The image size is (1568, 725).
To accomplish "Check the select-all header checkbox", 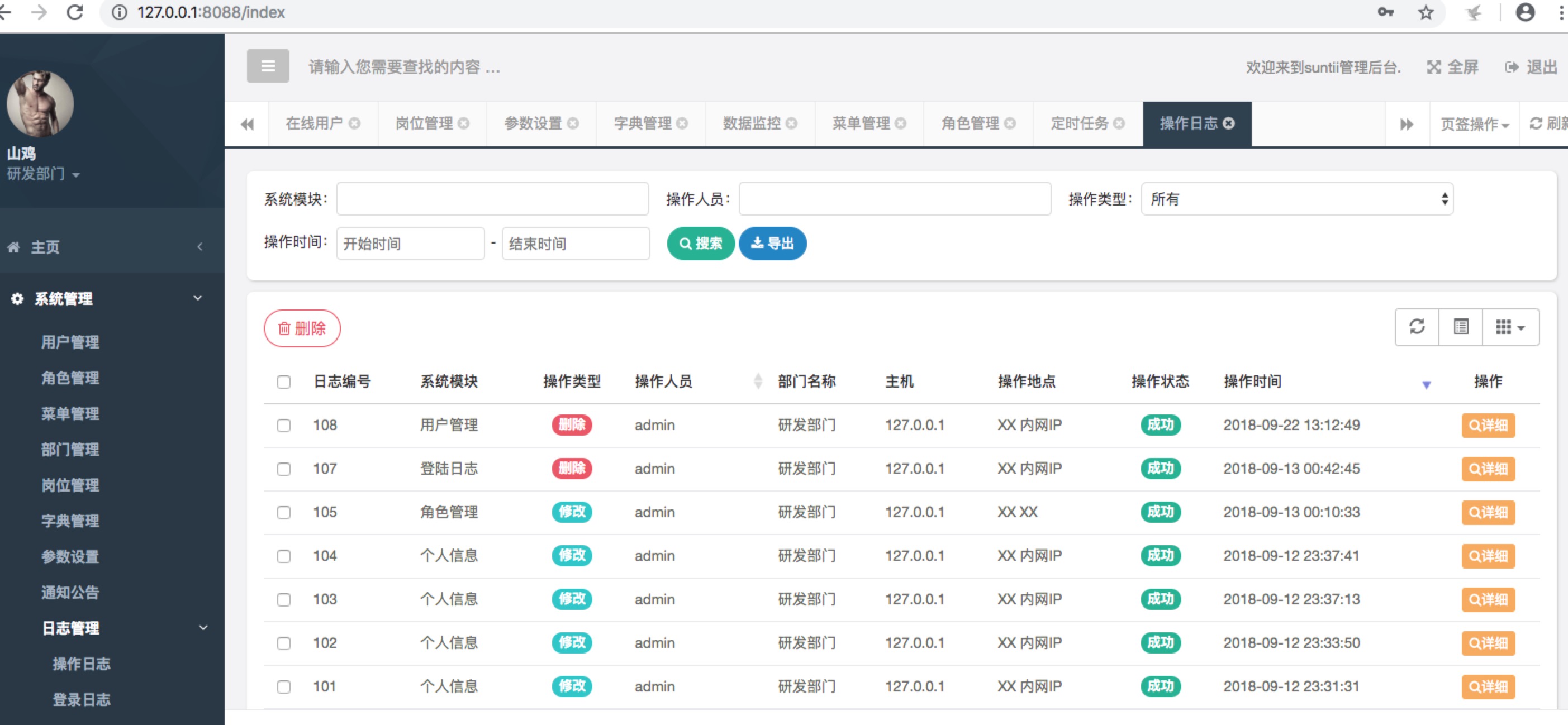I will pos(284,382).
